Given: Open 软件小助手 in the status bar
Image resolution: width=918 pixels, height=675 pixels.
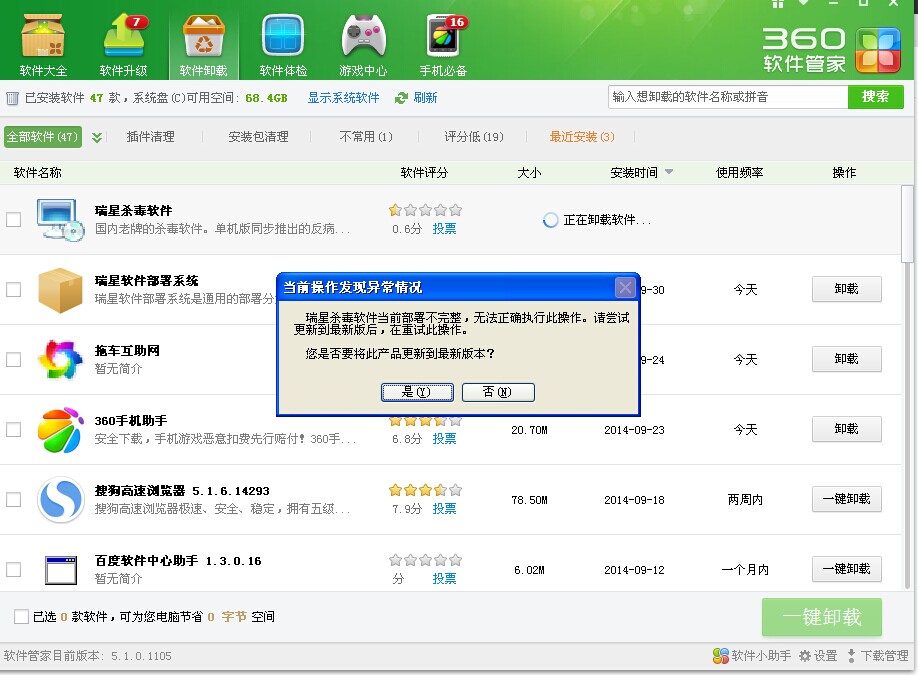Looking at the screenshot, I should coord(752,656).
